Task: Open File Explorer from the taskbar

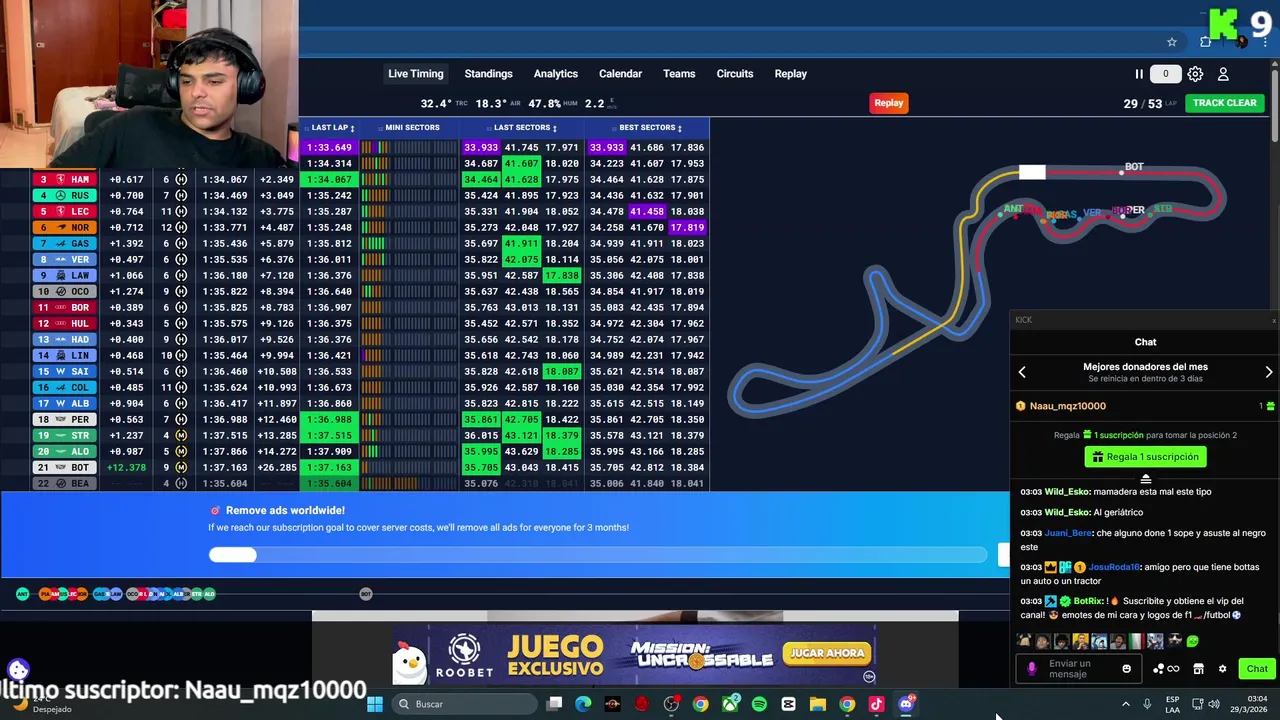Action: (x=817, y=704)
